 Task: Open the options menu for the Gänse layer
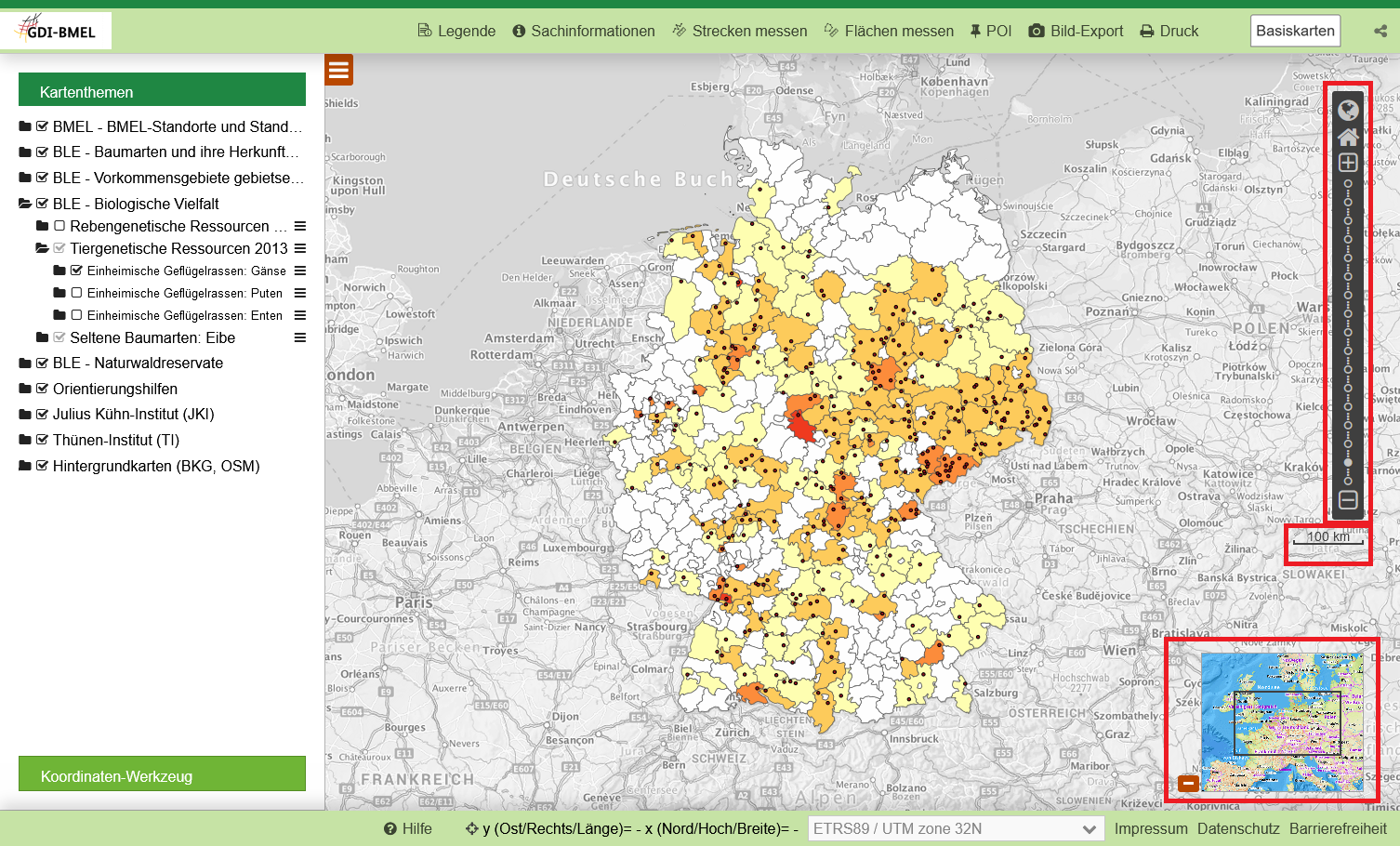point(300,271)
